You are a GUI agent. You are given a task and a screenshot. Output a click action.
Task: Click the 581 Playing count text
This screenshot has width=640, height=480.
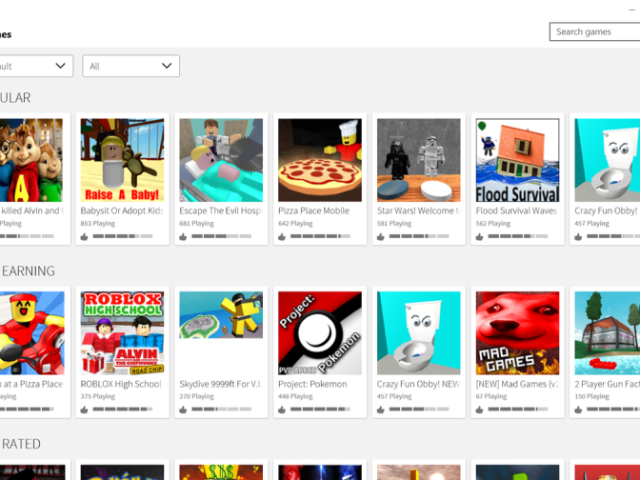[394, 224]
